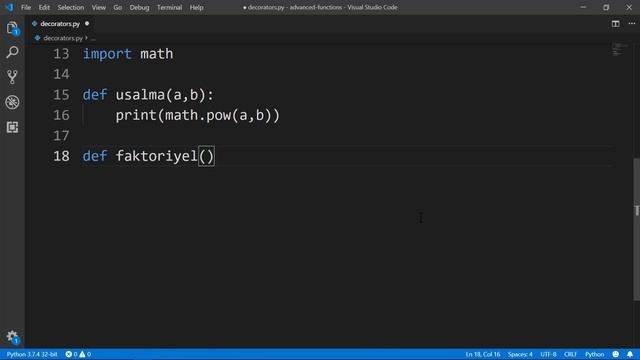Click the empty line 17

[x=347, y=136]
